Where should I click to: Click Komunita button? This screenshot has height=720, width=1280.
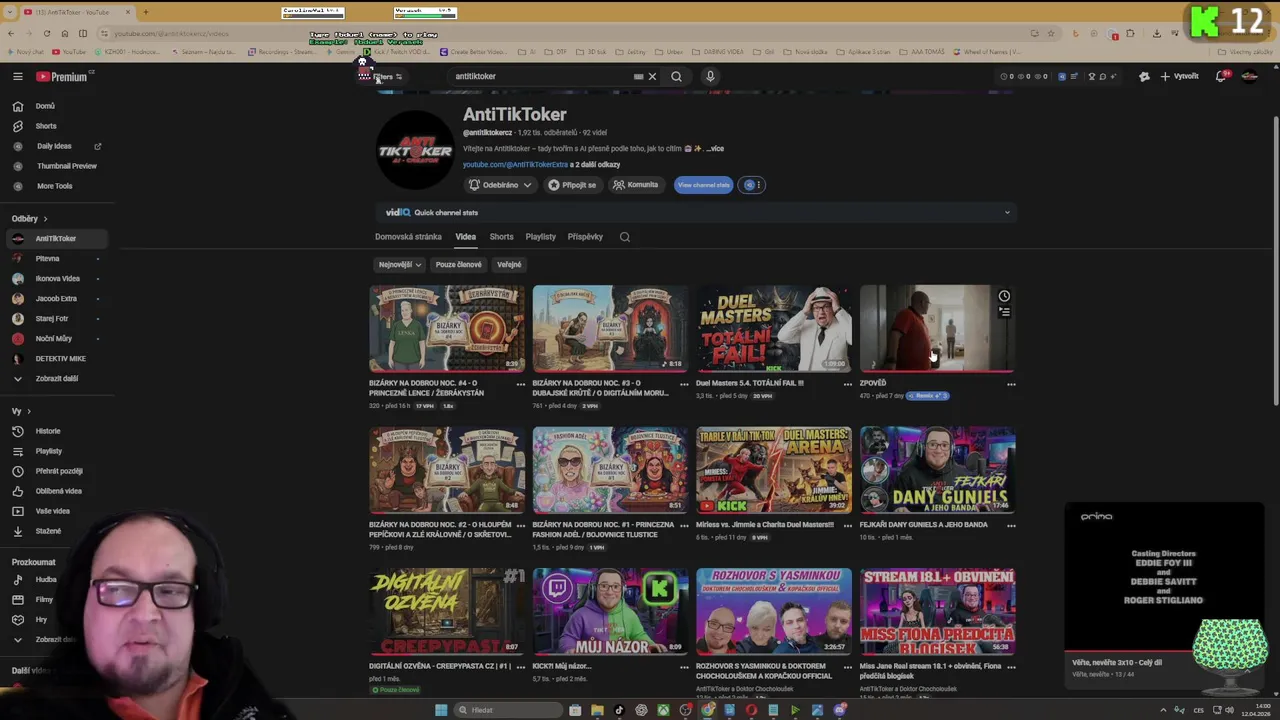click(x=636, y=185)
